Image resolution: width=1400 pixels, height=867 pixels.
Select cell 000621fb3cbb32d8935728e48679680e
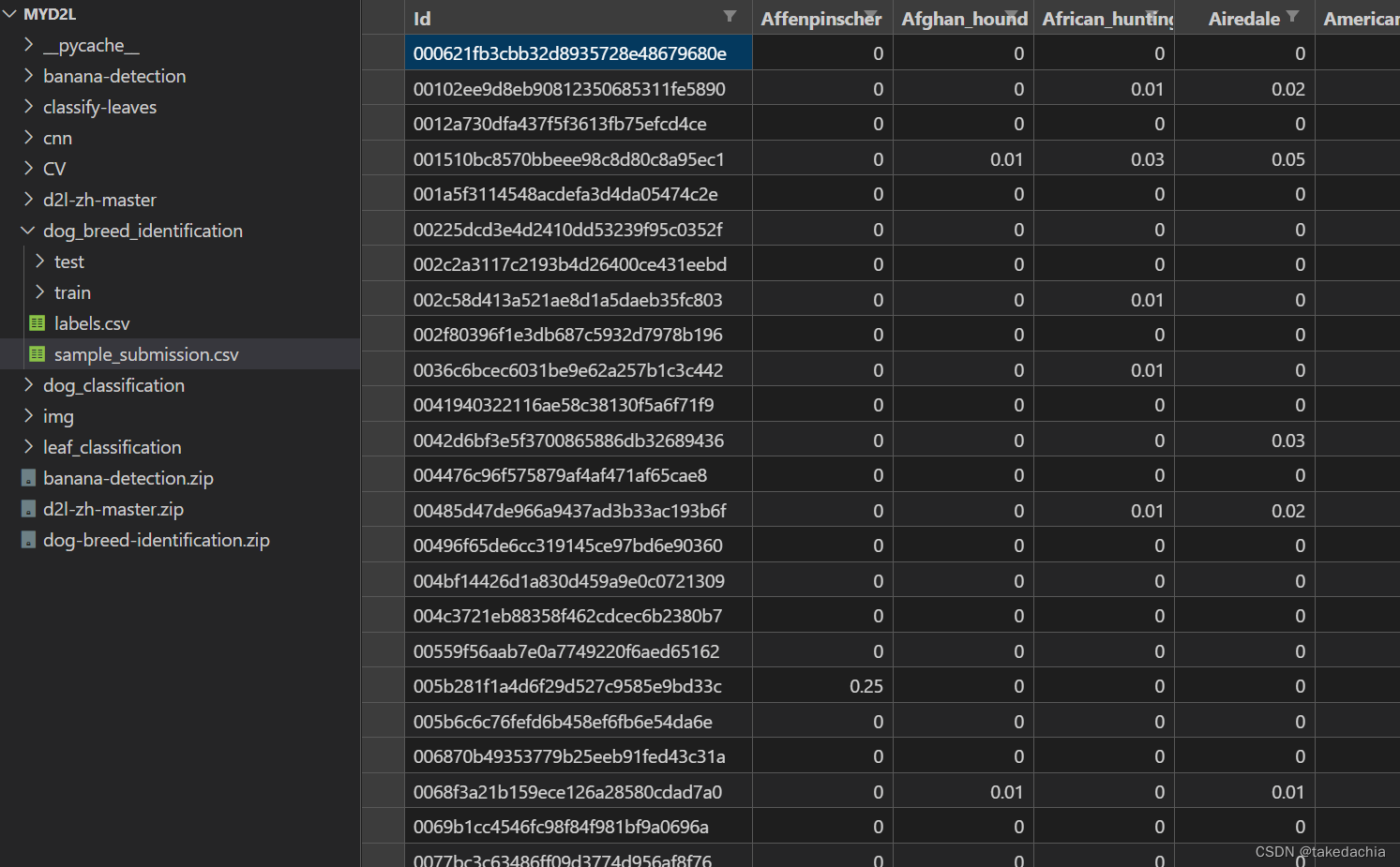[579, 53]
